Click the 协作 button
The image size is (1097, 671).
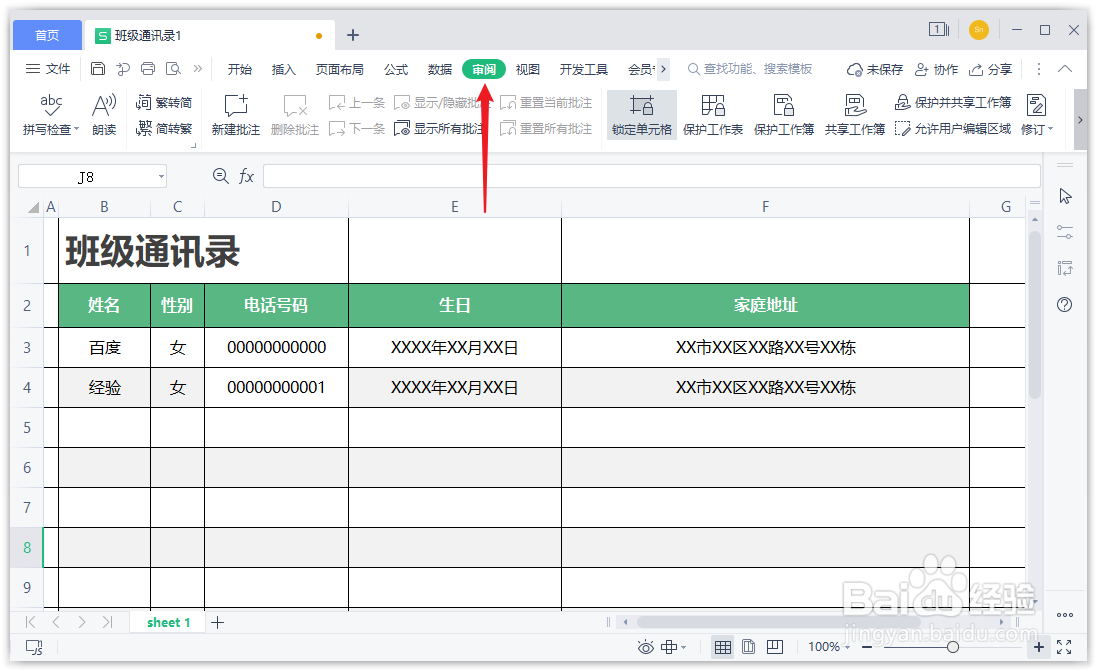click(937, 69)
